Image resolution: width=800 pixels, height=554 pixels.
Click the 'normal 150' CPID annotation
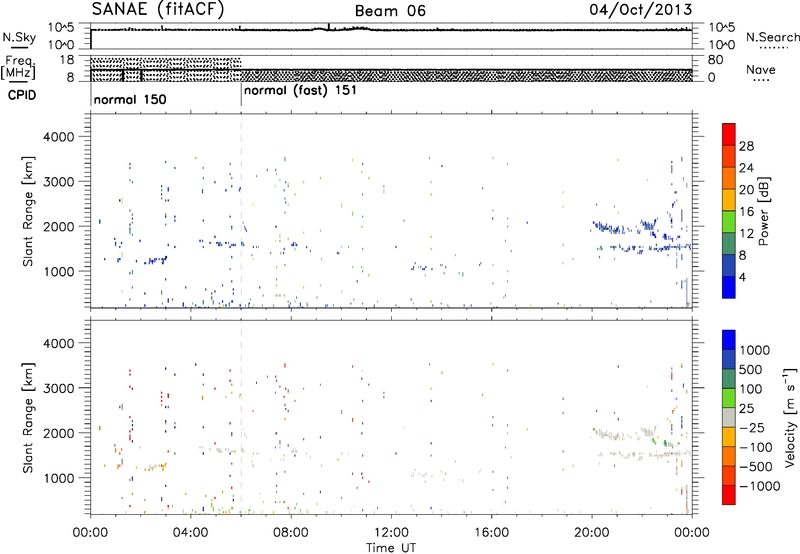click(x=130, y=99)
